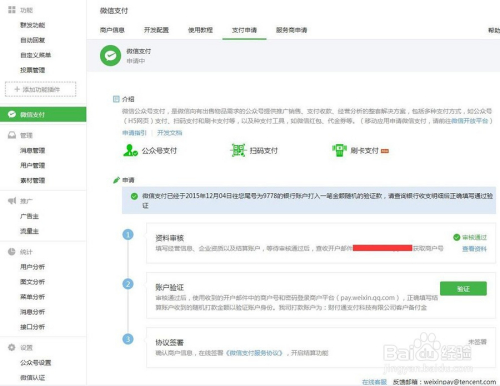Screen dimensions: 500x386
Task: Click the 申请中 status under 微信支付
Action: click(x=136, y=61)
